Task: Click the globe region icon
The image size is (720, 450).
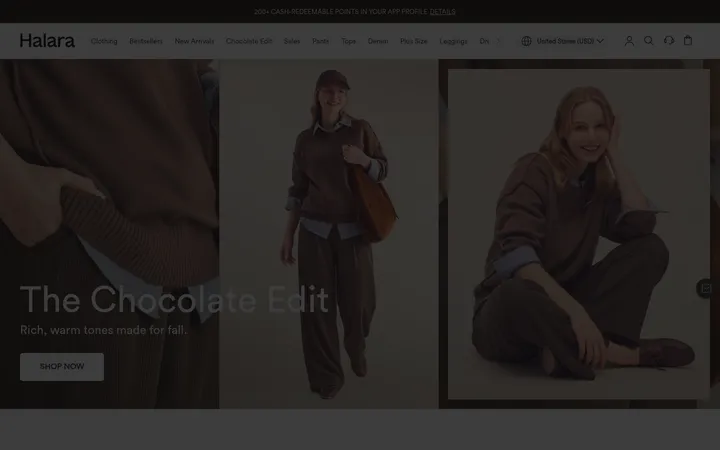Action: (x=526, y=41)
